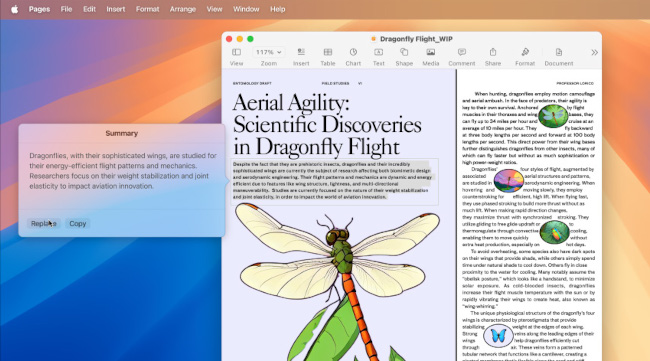
Task: Open the Format menu in the menu bar
Action: click(148, 9)
